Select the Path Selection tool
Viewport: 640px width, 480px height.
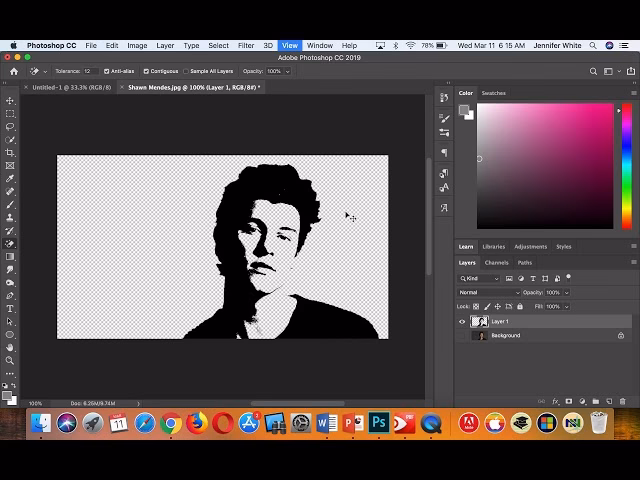coord(10,322)
